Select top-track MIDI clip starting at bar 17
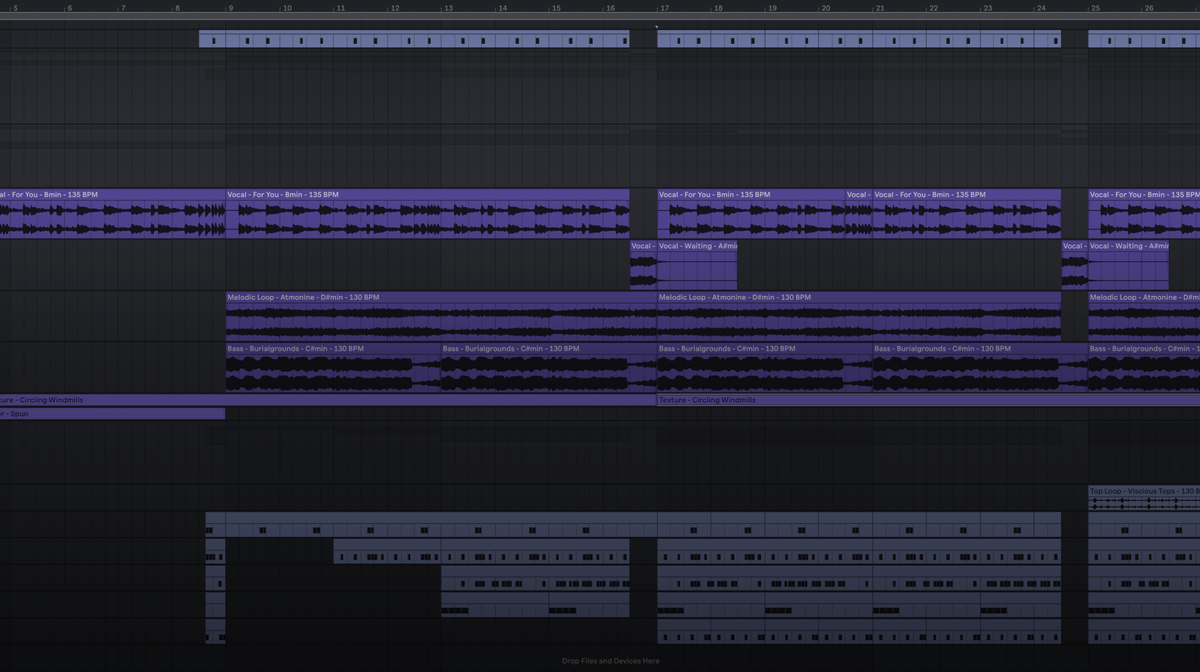1200x672 pixels. coord(859,39)
